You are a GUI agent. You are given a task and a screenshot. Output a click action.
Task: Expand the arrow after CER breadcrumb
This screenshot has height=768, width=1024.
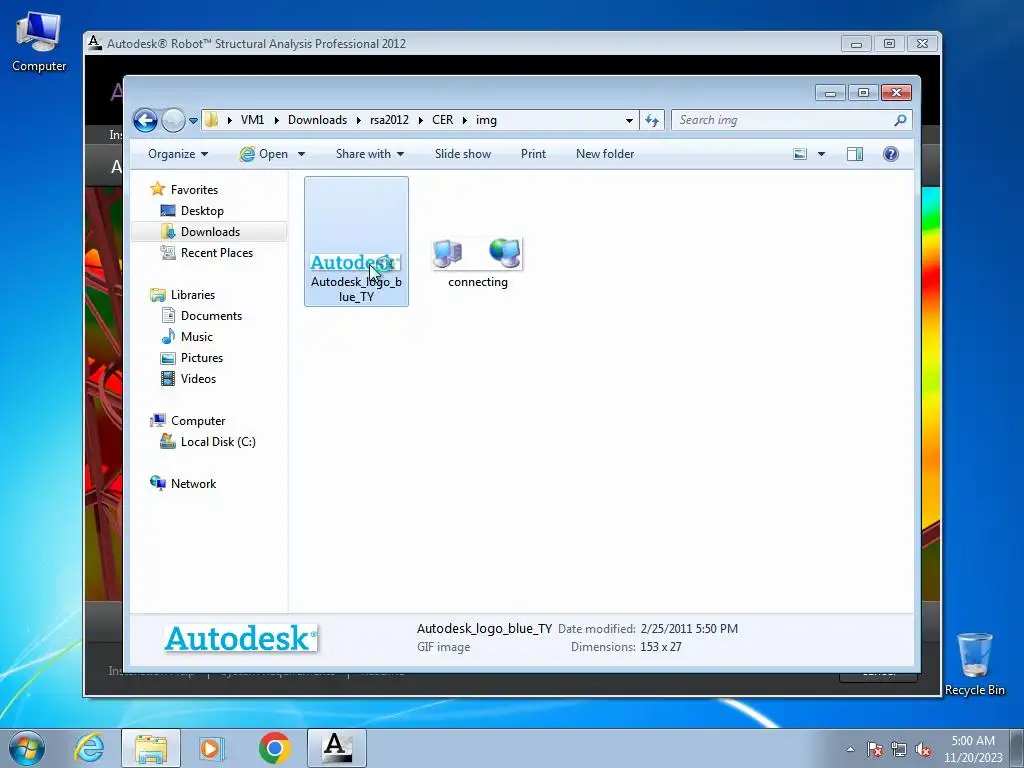tap(464, 120)
